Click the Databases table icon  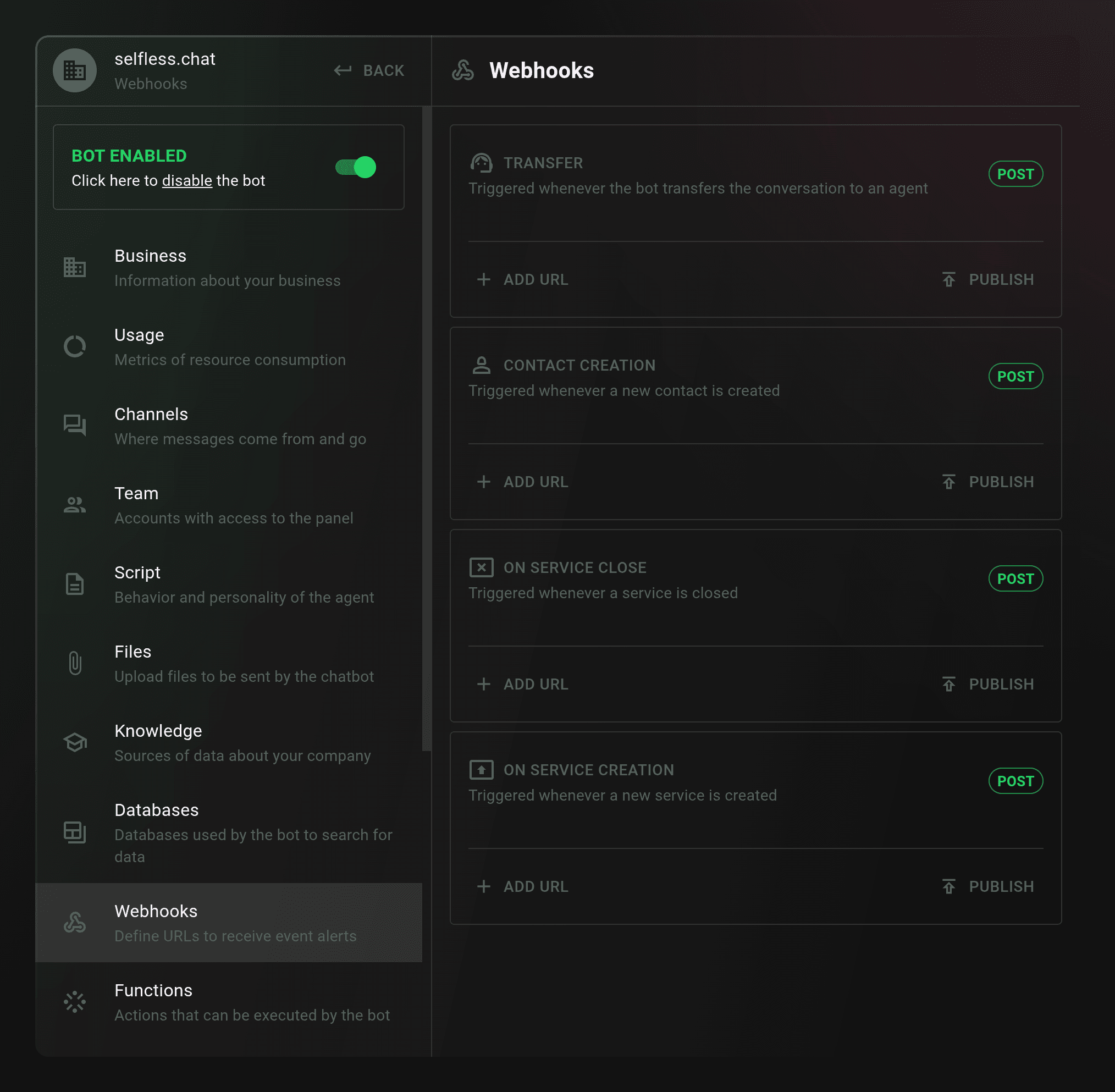[x=75, y=832]
